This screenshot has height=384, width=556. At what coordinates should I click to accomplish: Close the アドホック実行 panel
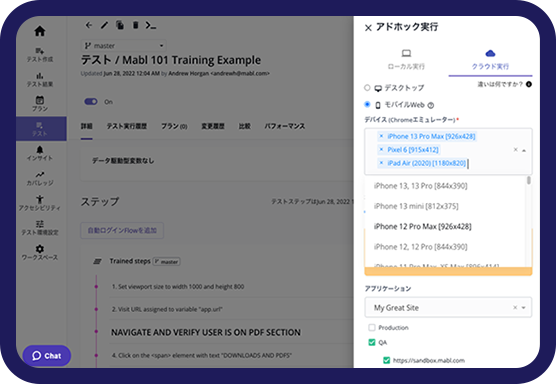pos(368,28)
